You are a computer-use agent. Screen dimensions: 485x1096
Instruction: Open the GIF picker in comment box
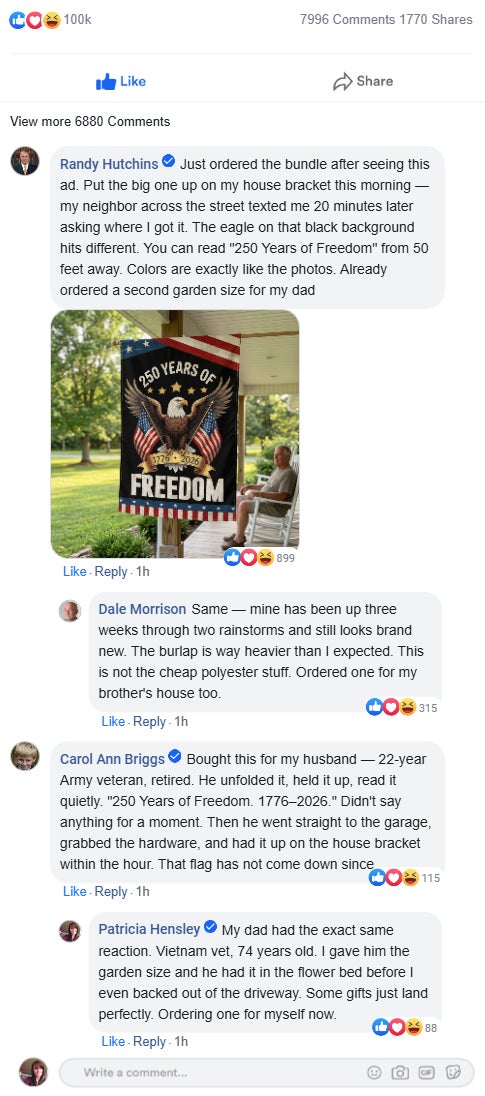(x=426, y=1072)
